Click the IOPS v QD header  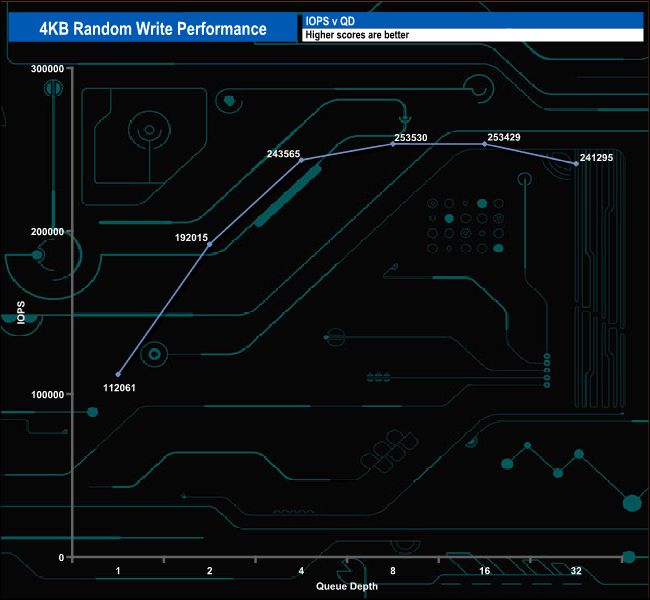click(330, 21)
